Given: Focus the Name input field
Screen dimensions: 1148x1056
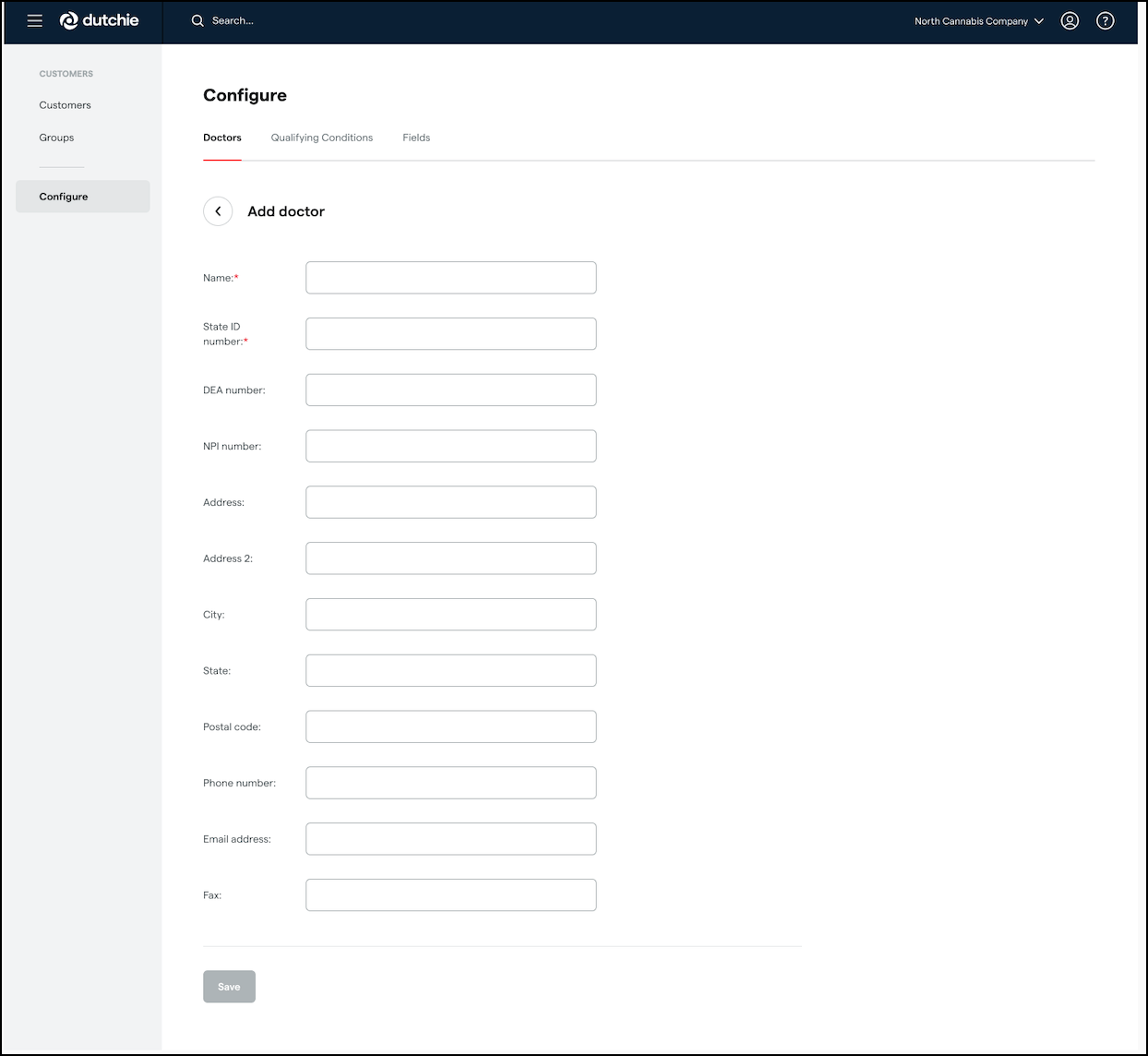Looking at the screenshot, I should click(450, 278).
